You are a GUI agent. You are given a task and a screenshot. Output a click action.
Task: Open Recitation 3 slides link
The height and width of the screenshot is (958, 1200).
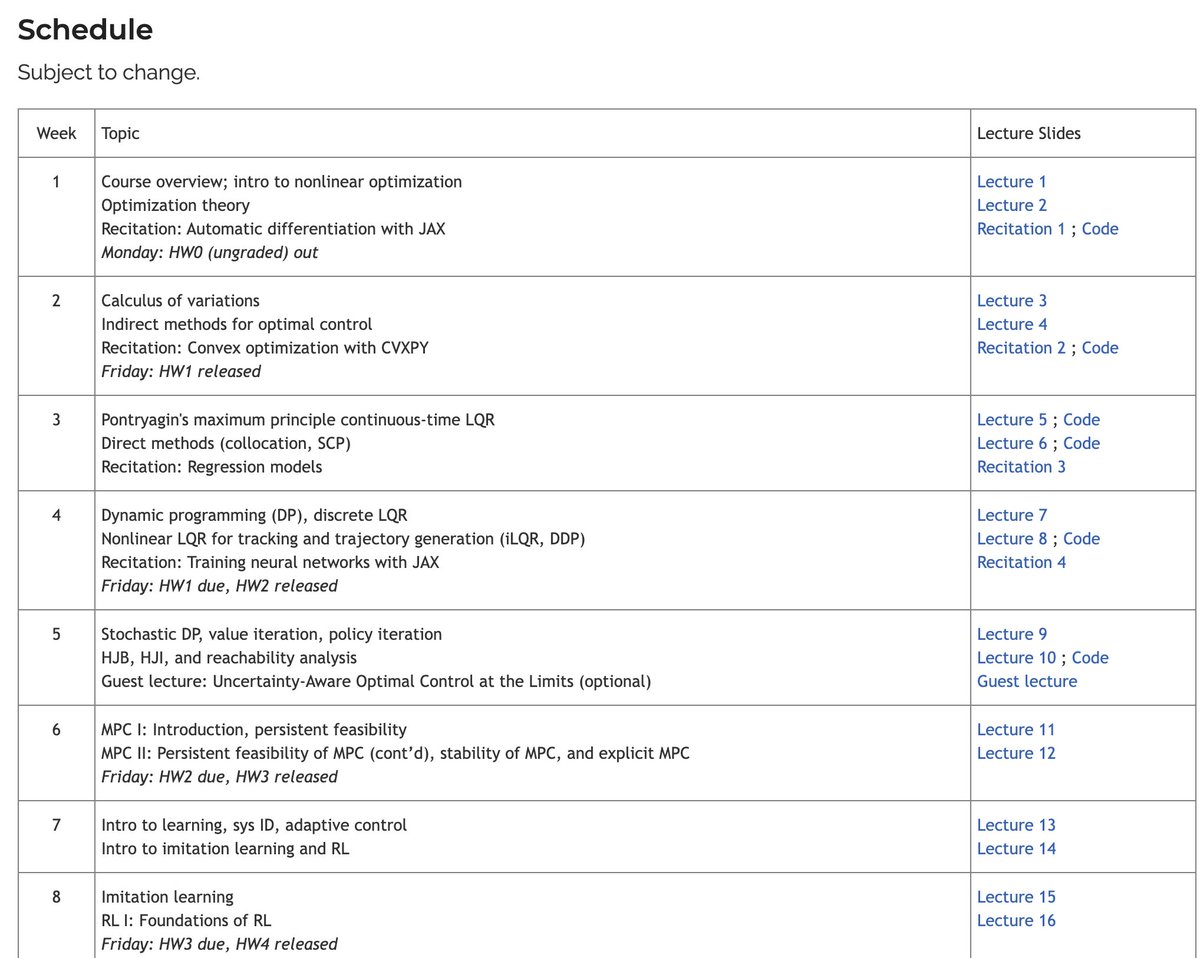pyautogui.click(x=1021, y=467)
